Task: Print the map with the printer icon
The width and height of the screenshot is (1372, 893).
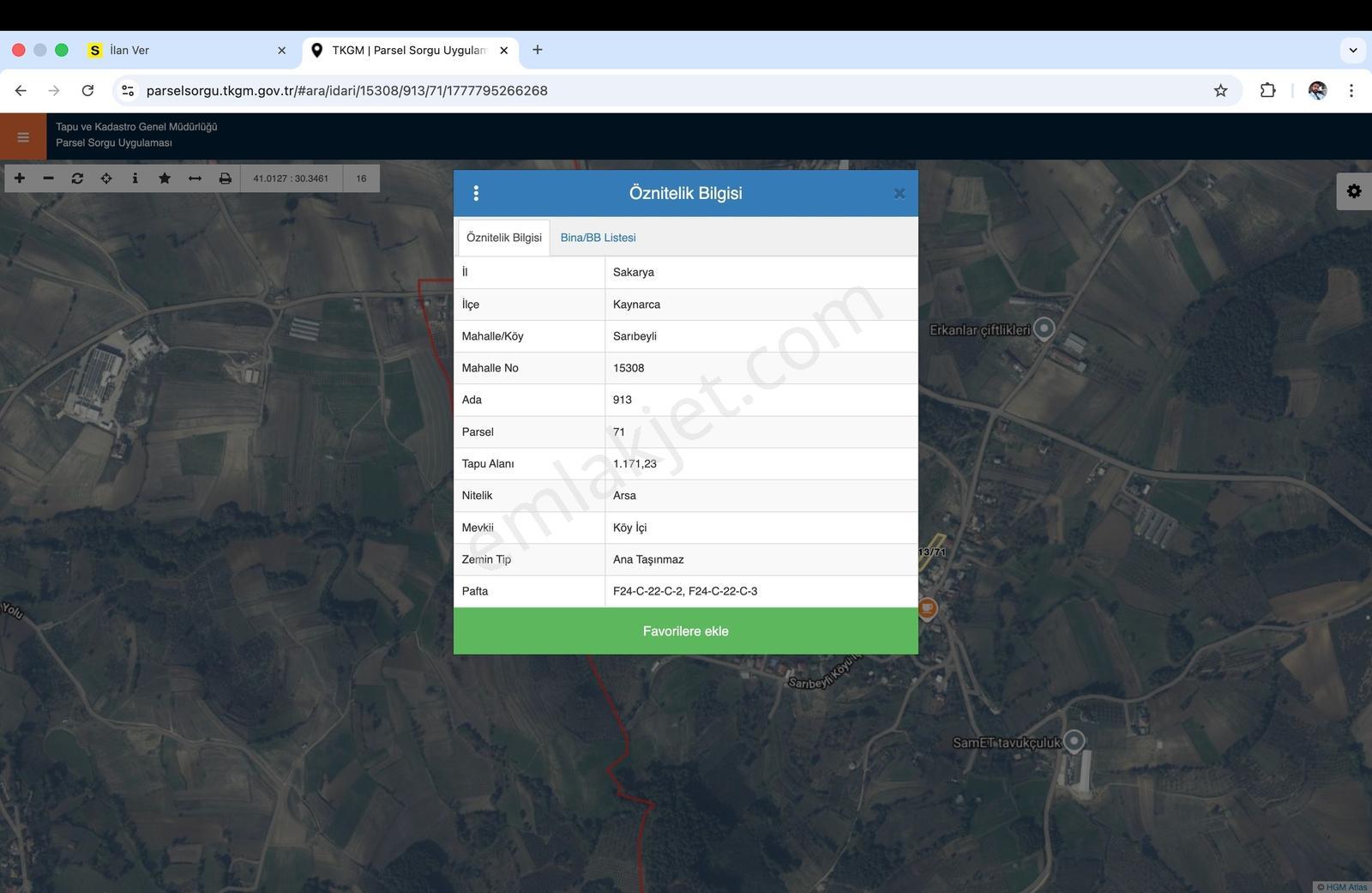Action: (225, 178)
